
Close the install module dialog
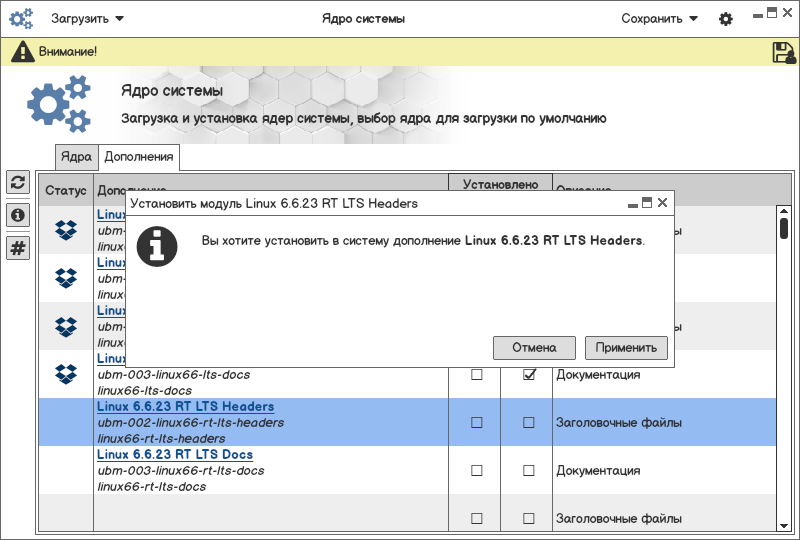pos(662,203)
